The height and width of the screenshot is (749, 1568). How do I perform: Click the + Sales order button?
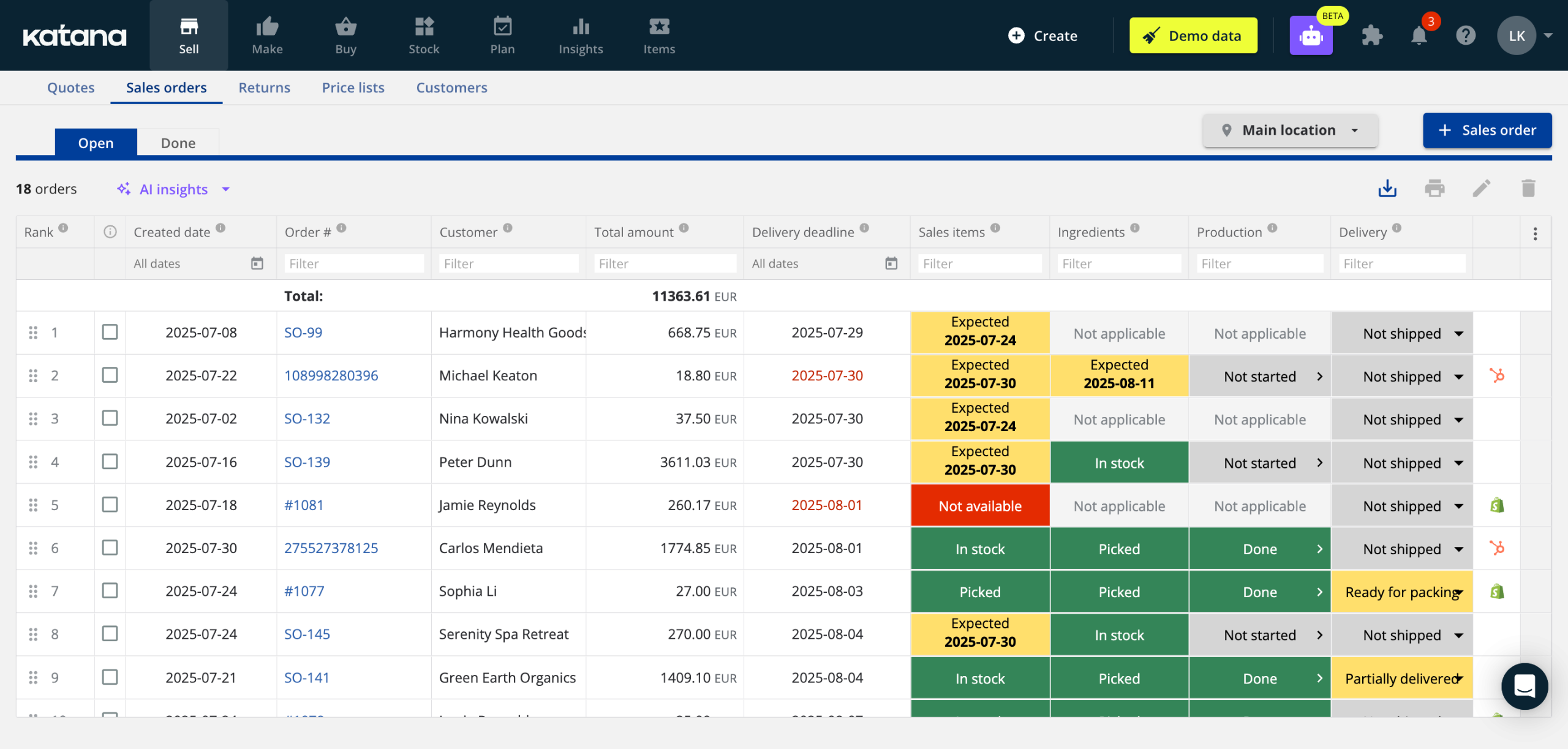(x=1487, y=130)
